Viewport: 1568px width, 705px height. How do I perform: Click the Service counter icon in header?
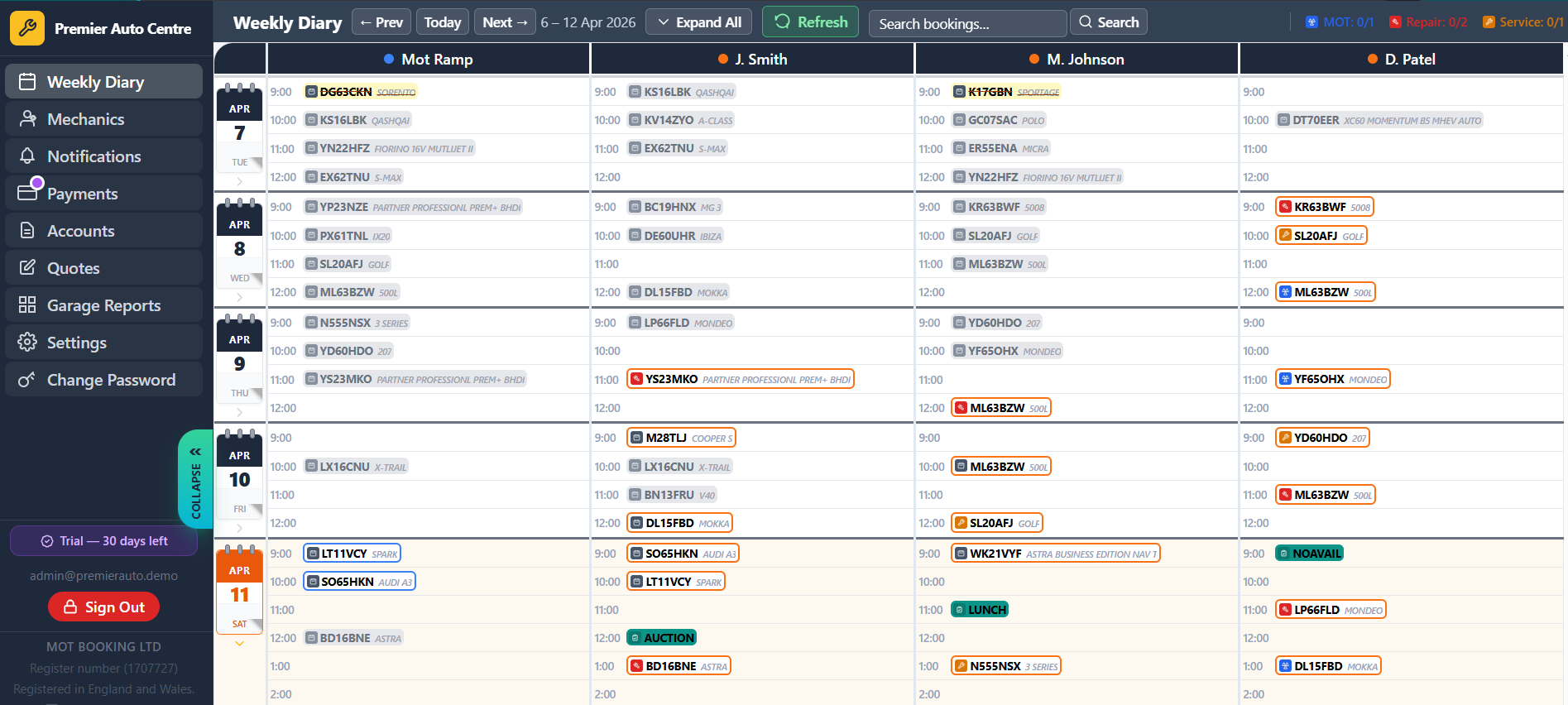point(1489,22)
